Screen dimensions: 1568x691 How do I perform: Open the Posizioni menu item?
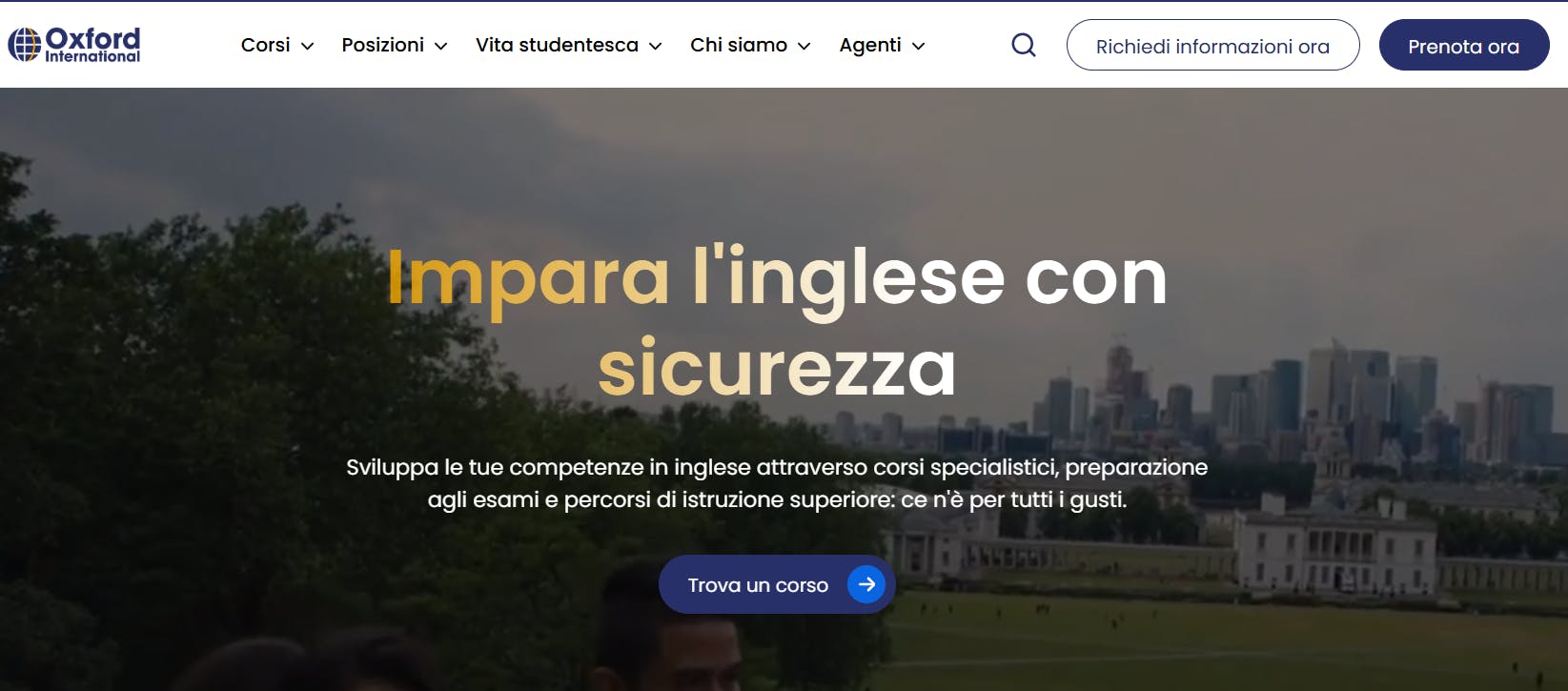(x=383, y=45)
